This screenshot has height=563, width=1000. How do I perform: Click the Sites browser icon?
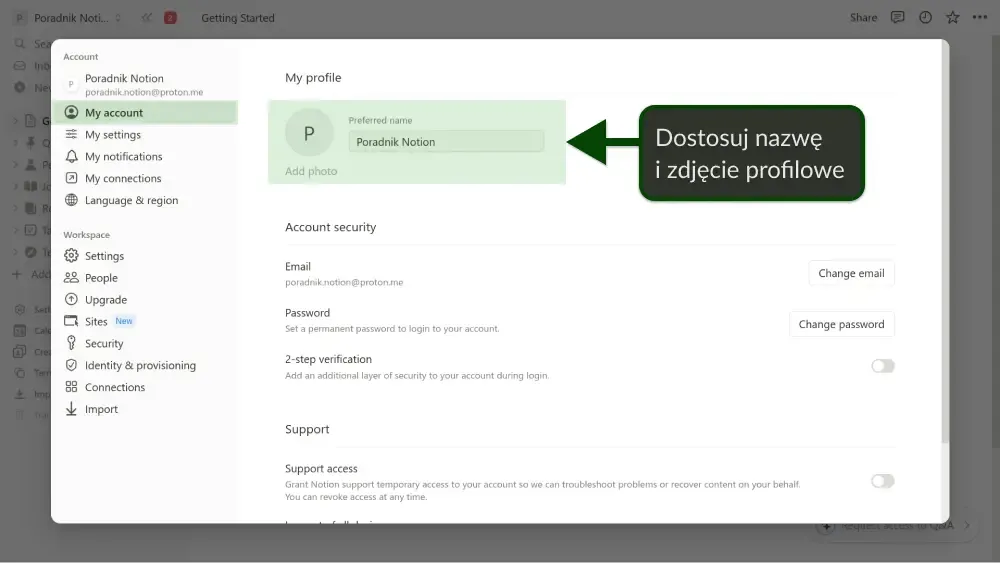pos(71,321)
